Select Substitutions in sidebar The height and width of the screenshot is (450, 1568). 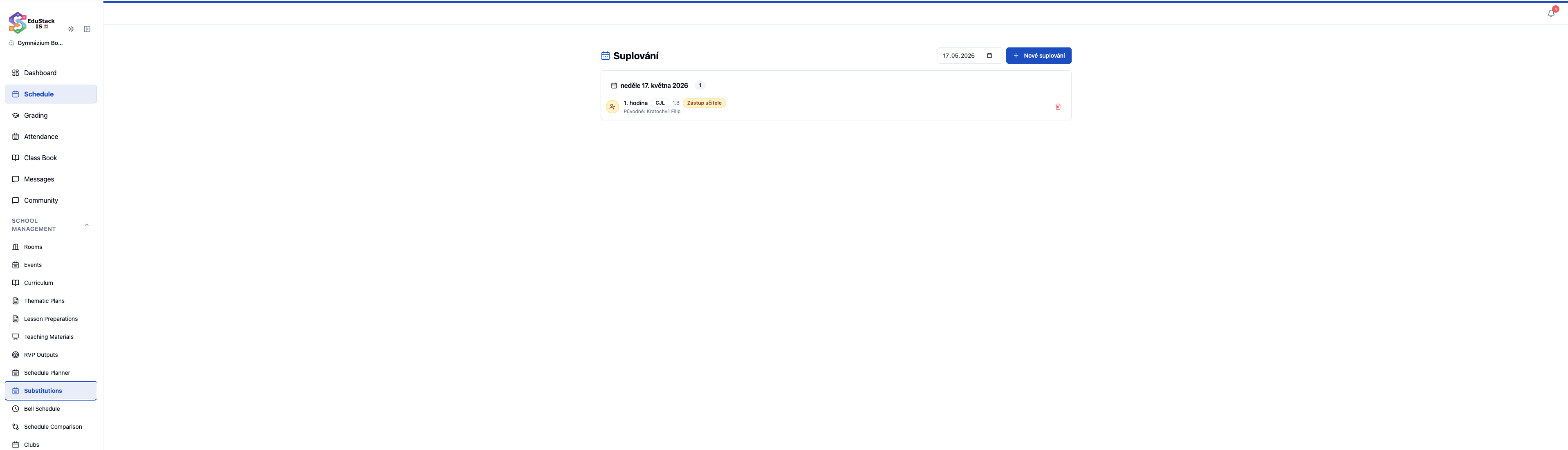point(51,391)
